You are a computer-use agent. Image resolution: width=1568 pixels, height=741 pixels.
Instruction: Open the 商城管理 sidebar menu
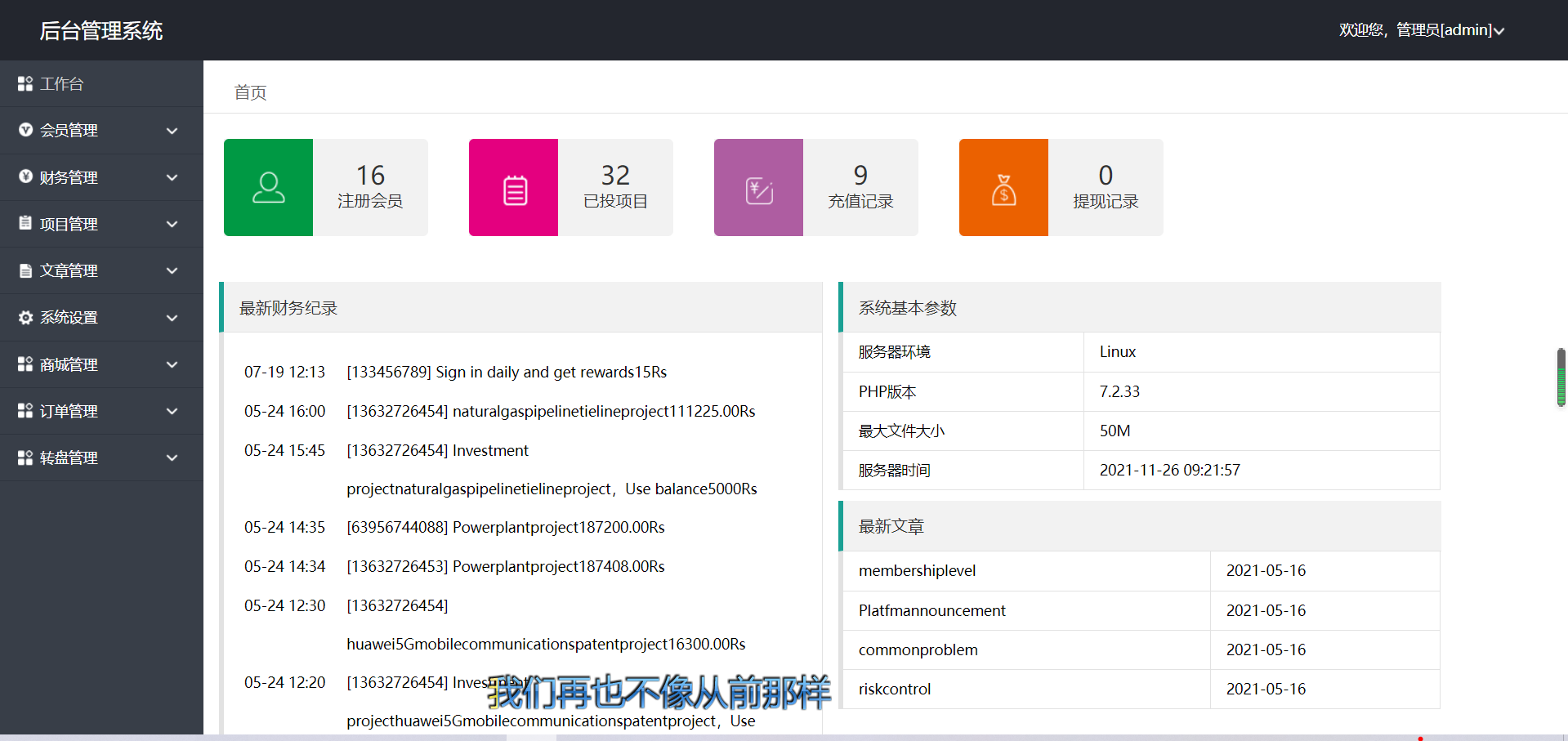pyautogui.click(x=69, y=365)
